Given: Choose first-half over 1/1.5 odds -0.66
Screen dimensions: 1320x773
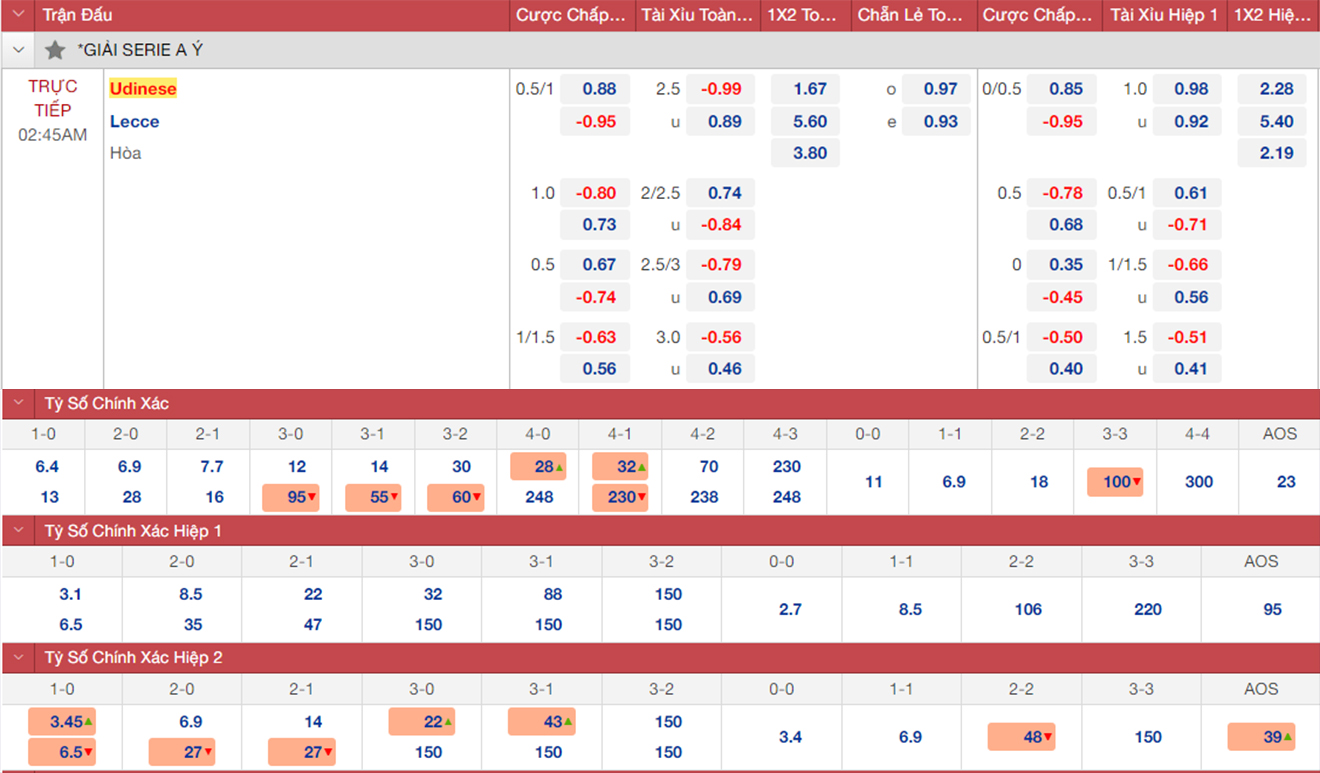Looking at the screenshot, I should tap(1187, 265).
